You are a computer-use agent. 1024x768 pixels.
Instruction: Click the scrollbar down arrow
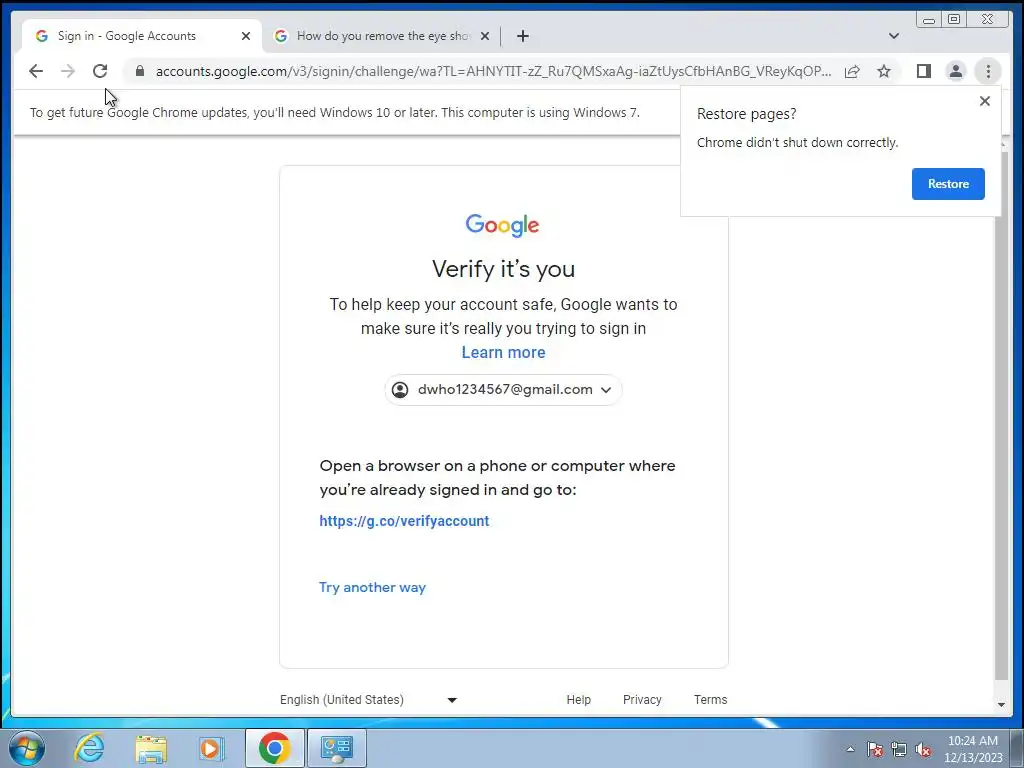pyautogui.click(x=1001, y=704)
